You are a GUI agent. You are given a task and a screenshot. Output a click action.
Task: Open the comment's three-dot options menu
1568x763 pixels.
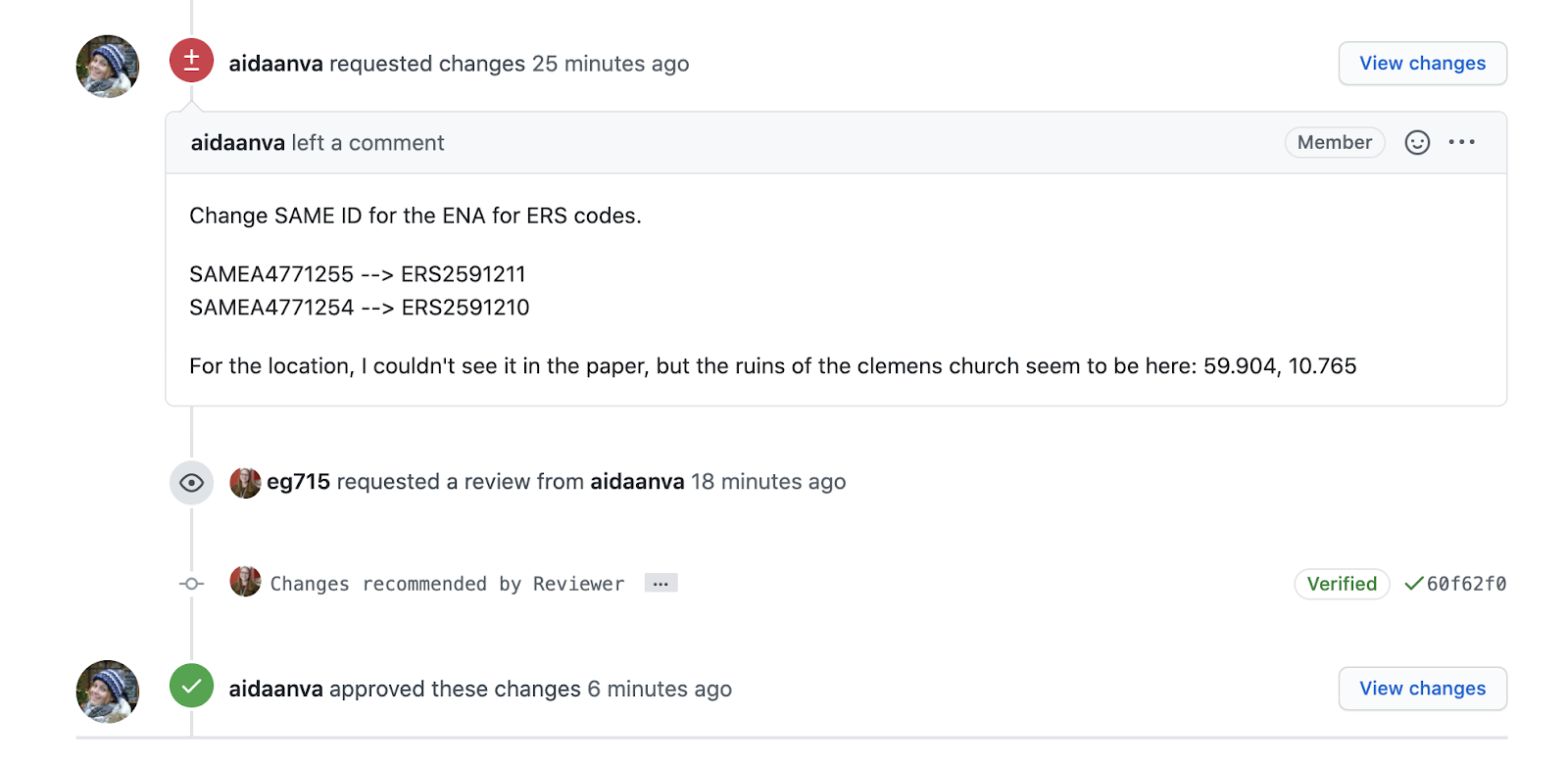point(1462,142)
